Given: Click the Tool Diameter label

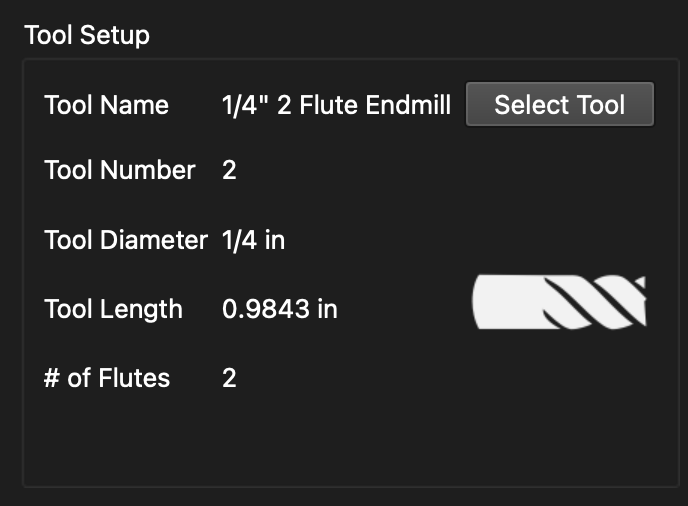Looking at the screenshot, I should click(x=126, y=240).
